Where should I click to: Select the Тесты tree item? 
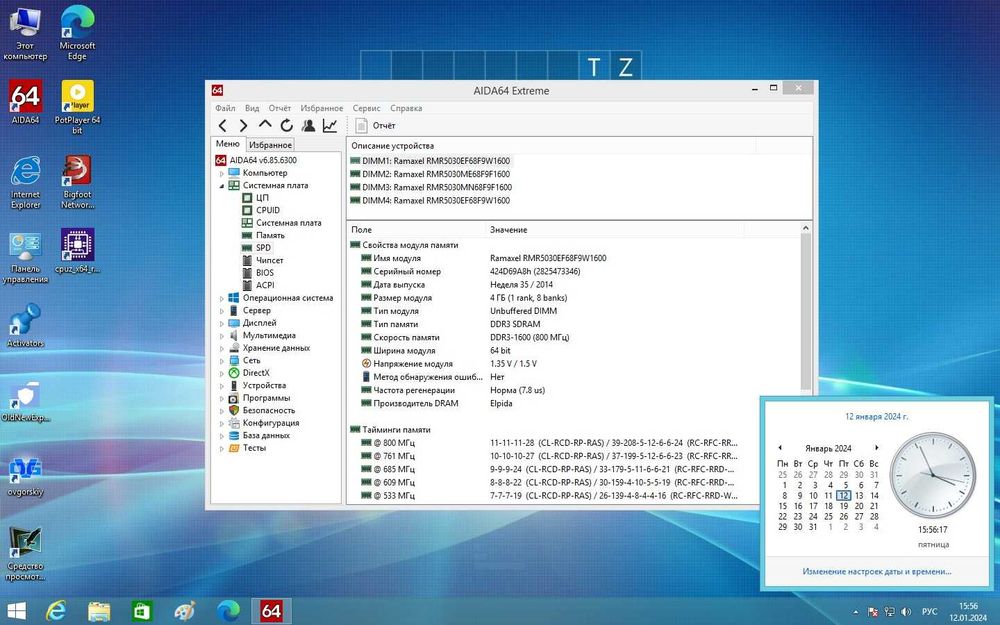click(254, 448)
